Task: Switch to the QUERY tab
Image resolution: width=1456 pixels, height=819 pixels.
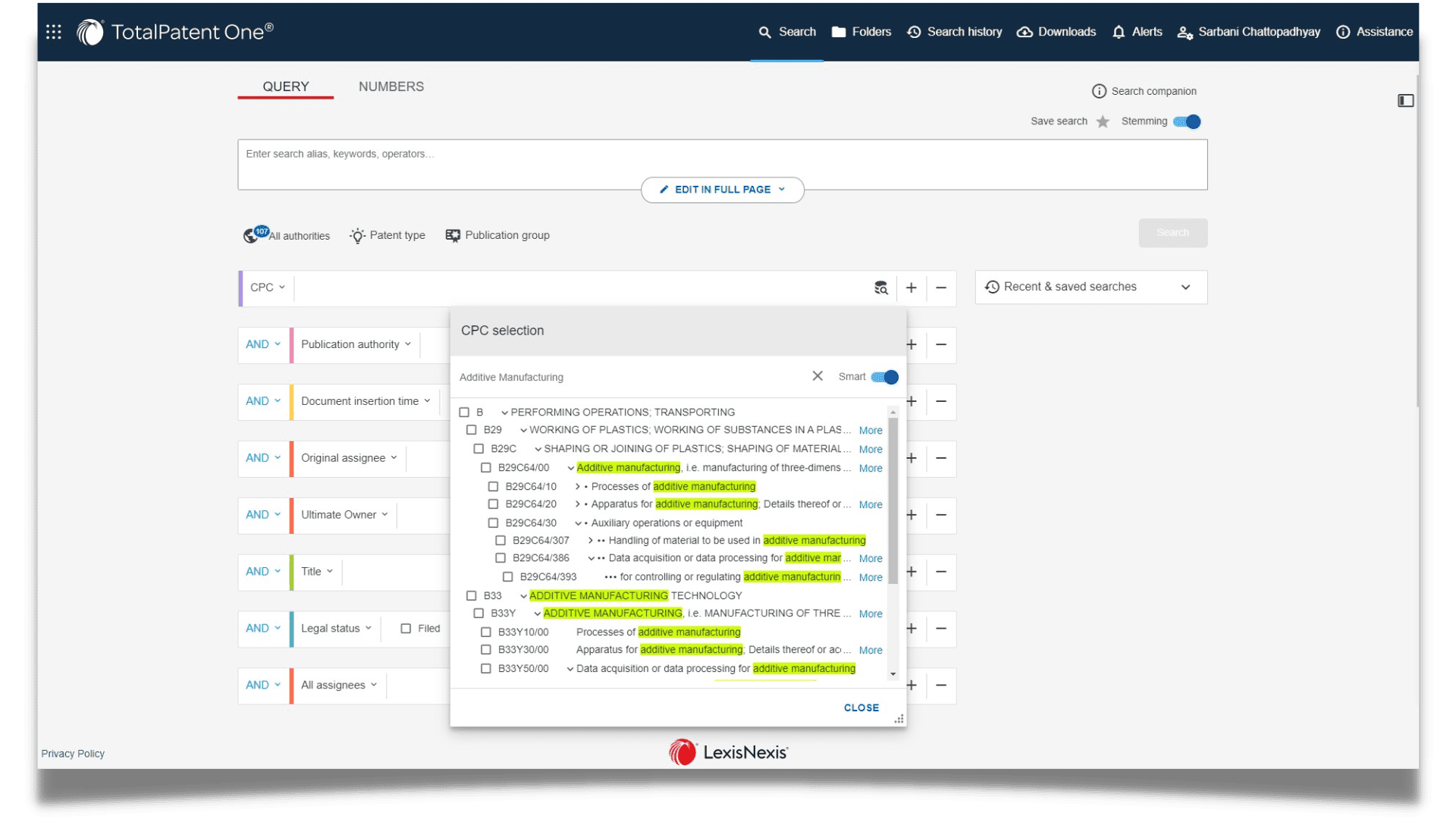Action: click(x=286, y=86)
